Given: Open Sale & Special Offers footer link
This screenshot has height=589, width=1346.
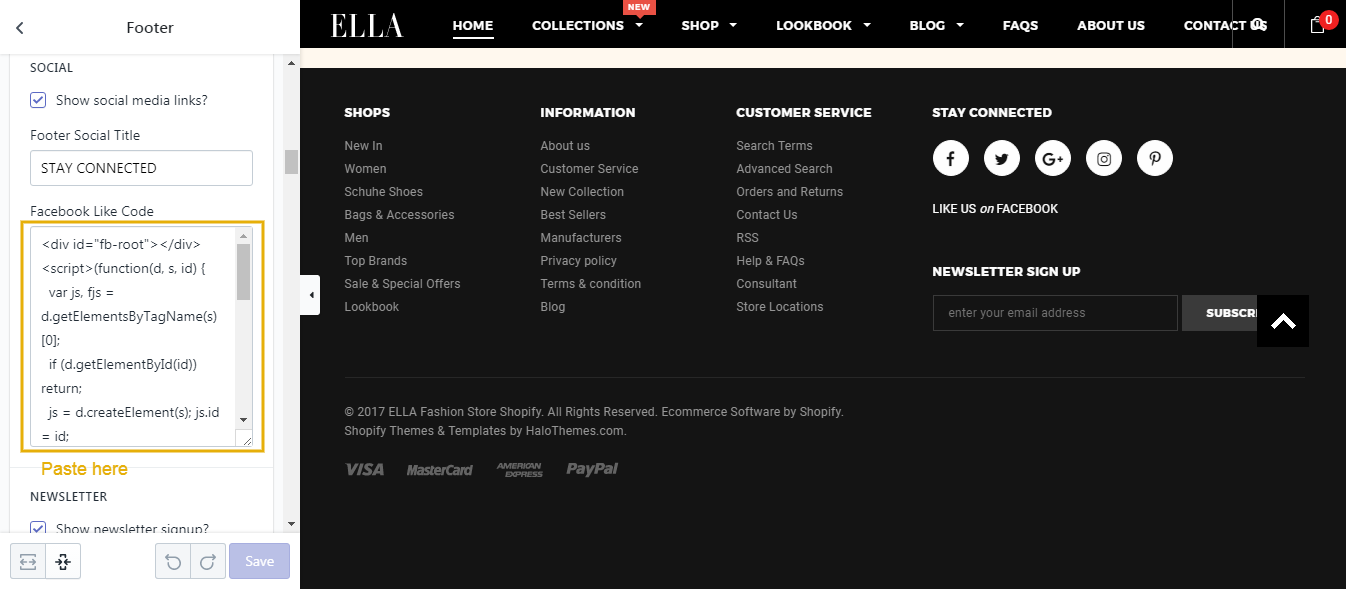Looking at the screenshot, I should (x=402, y=284).
